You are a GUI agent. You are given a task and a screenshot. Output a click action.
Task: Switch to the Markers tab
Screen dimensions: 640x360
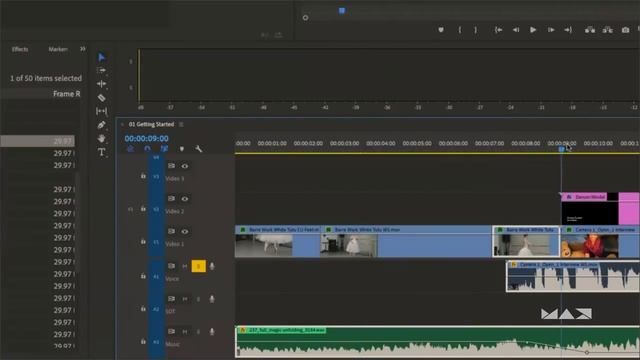click(58, 49)
